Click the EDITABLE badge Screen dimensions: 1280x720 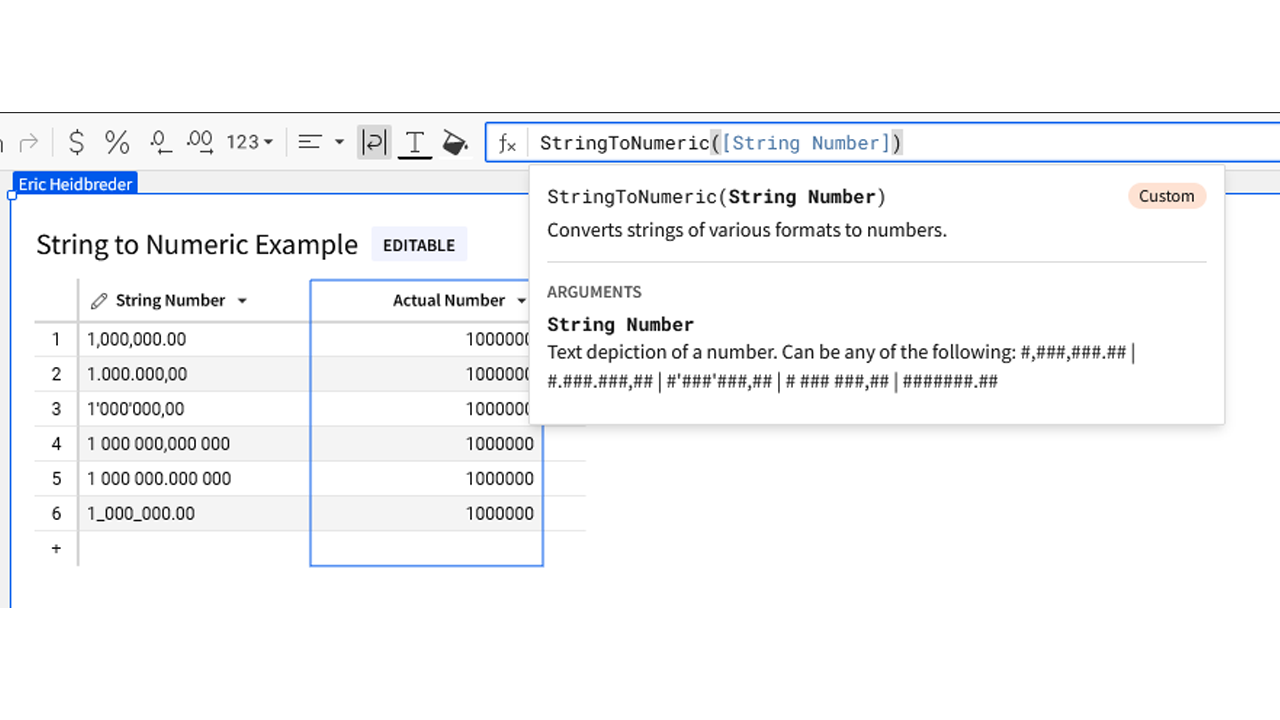click(419, 245)
